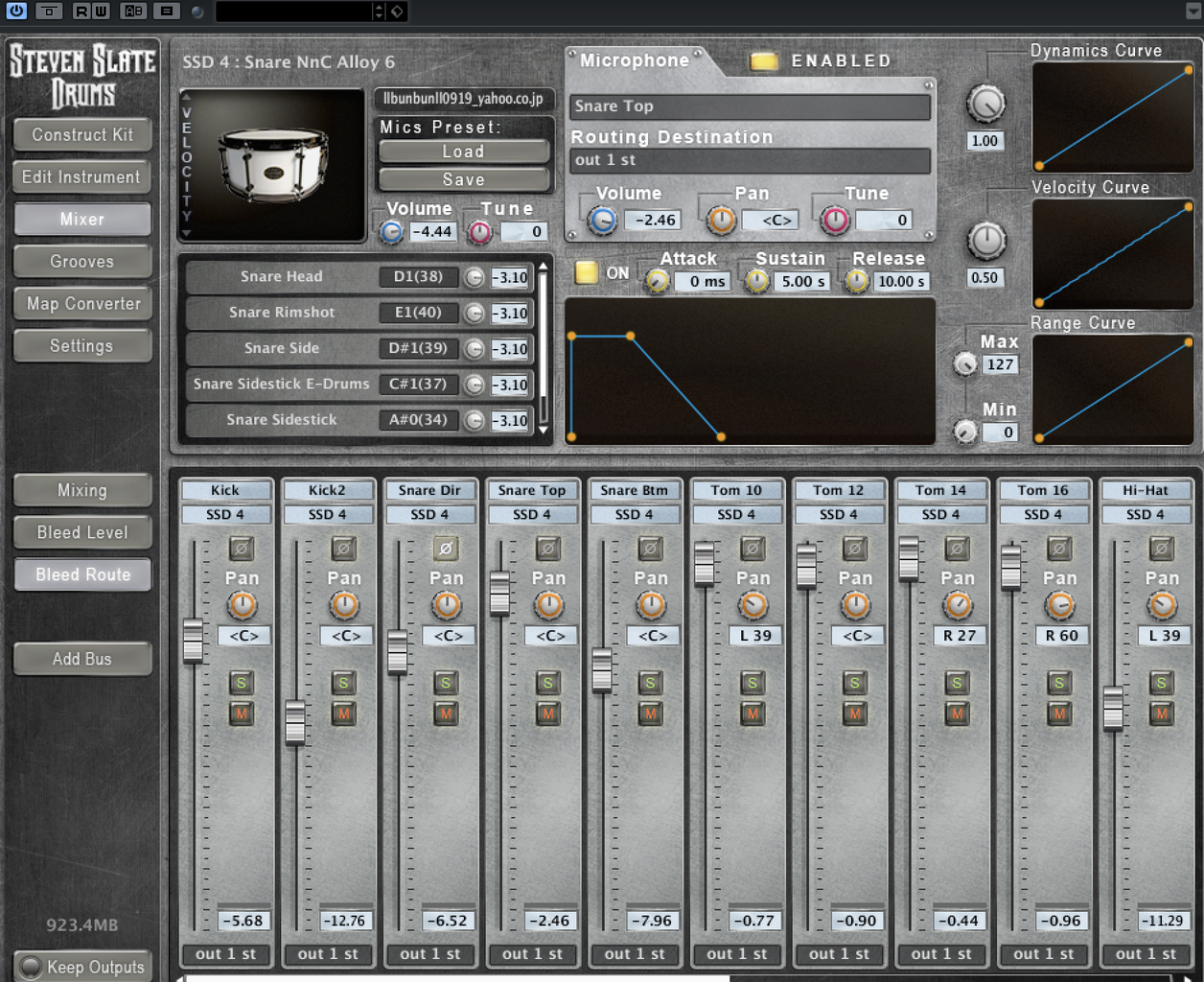Image resolution: width=1204 pixels, height=982 pixels.
Task: Click the phase invert icon on Kick channel
Action: tap(241, 549)
